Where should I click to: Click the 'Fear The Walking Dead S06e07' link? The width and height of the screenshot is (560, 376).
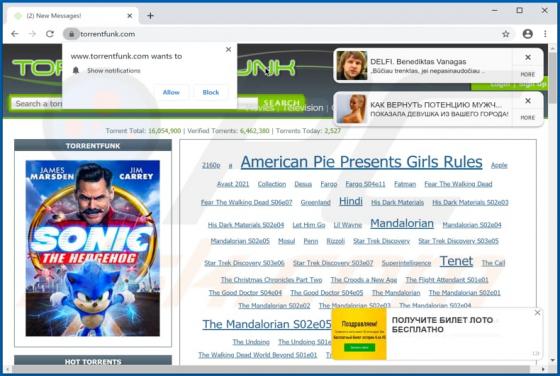coord(246,202)
